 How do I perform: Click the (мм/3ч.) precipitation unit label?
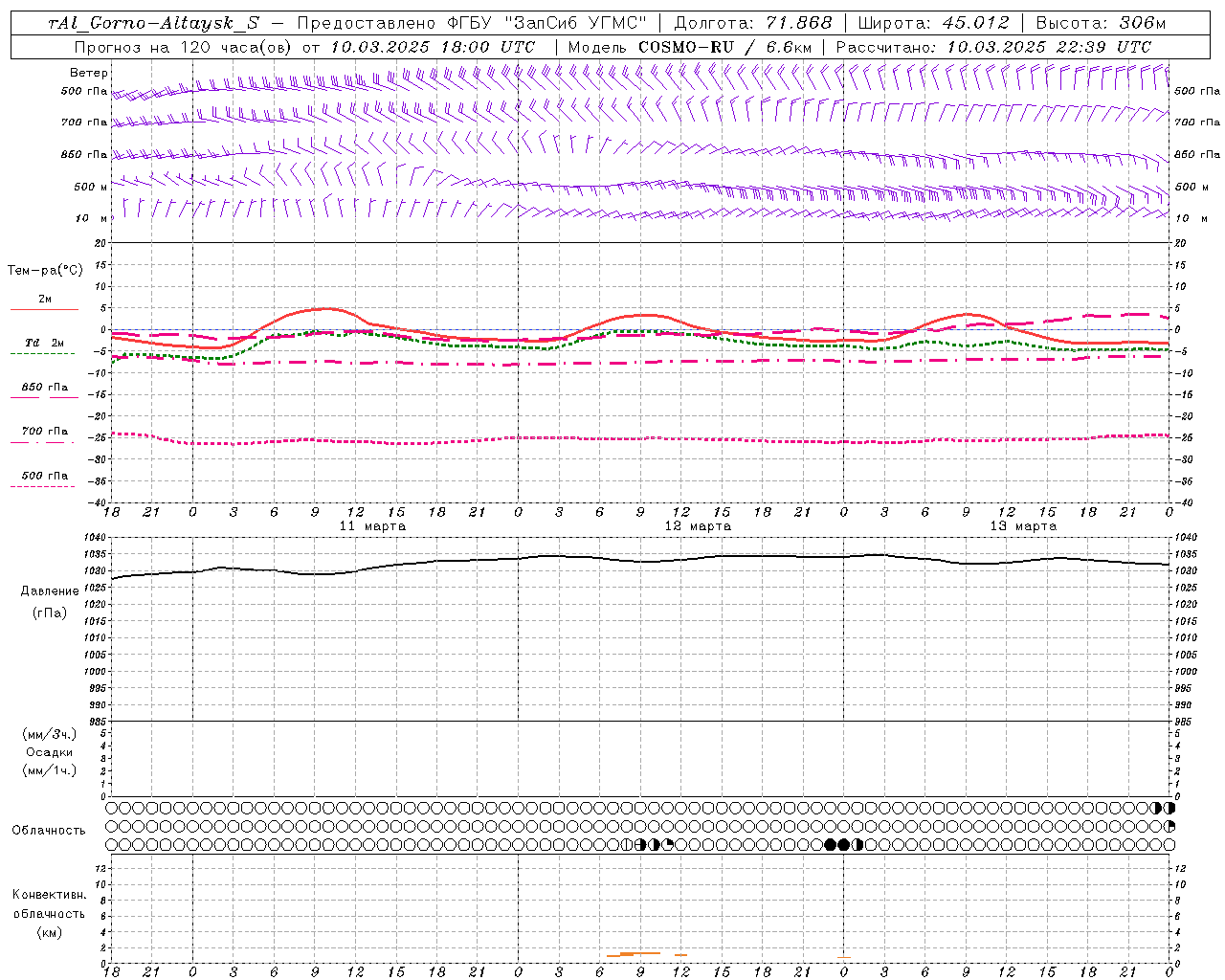pos(50,734)
